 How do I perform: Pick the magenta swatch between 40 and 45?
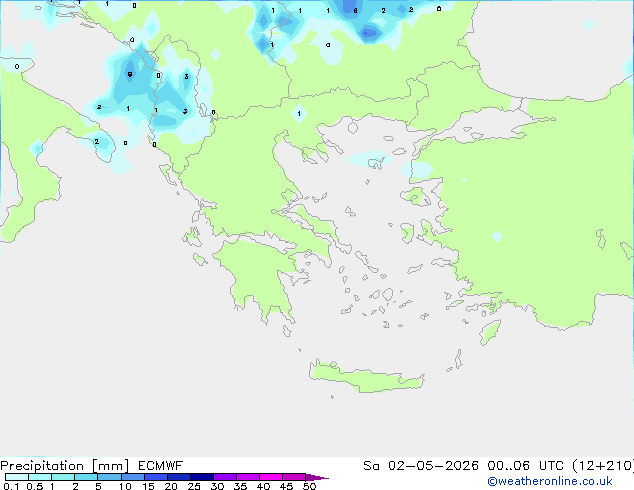tap(271, 477)
